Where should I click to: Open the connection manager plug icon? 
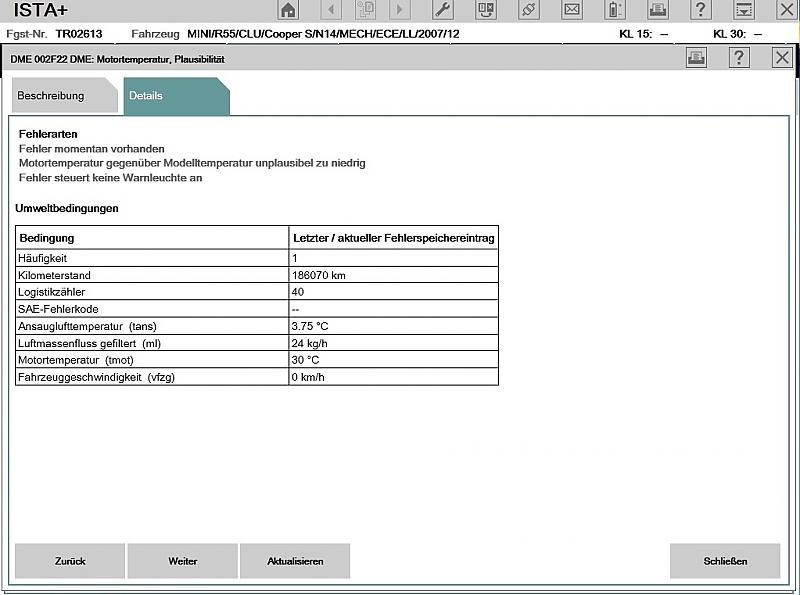click(x=529, y=11)
